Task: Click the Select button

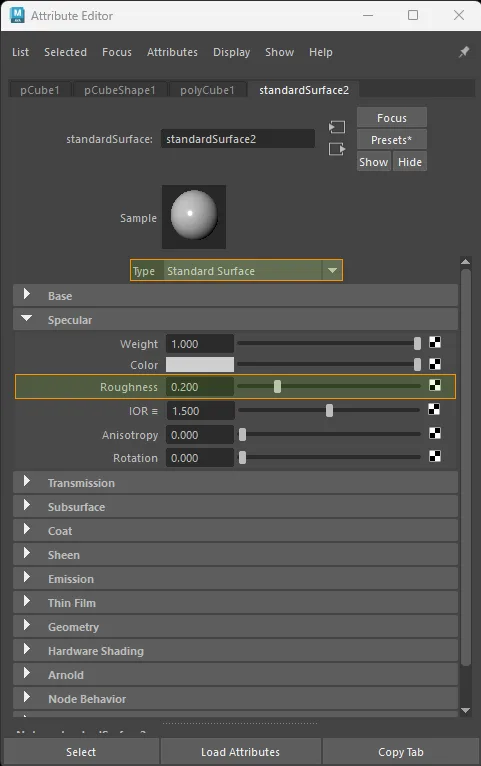Action: [81, 752]
